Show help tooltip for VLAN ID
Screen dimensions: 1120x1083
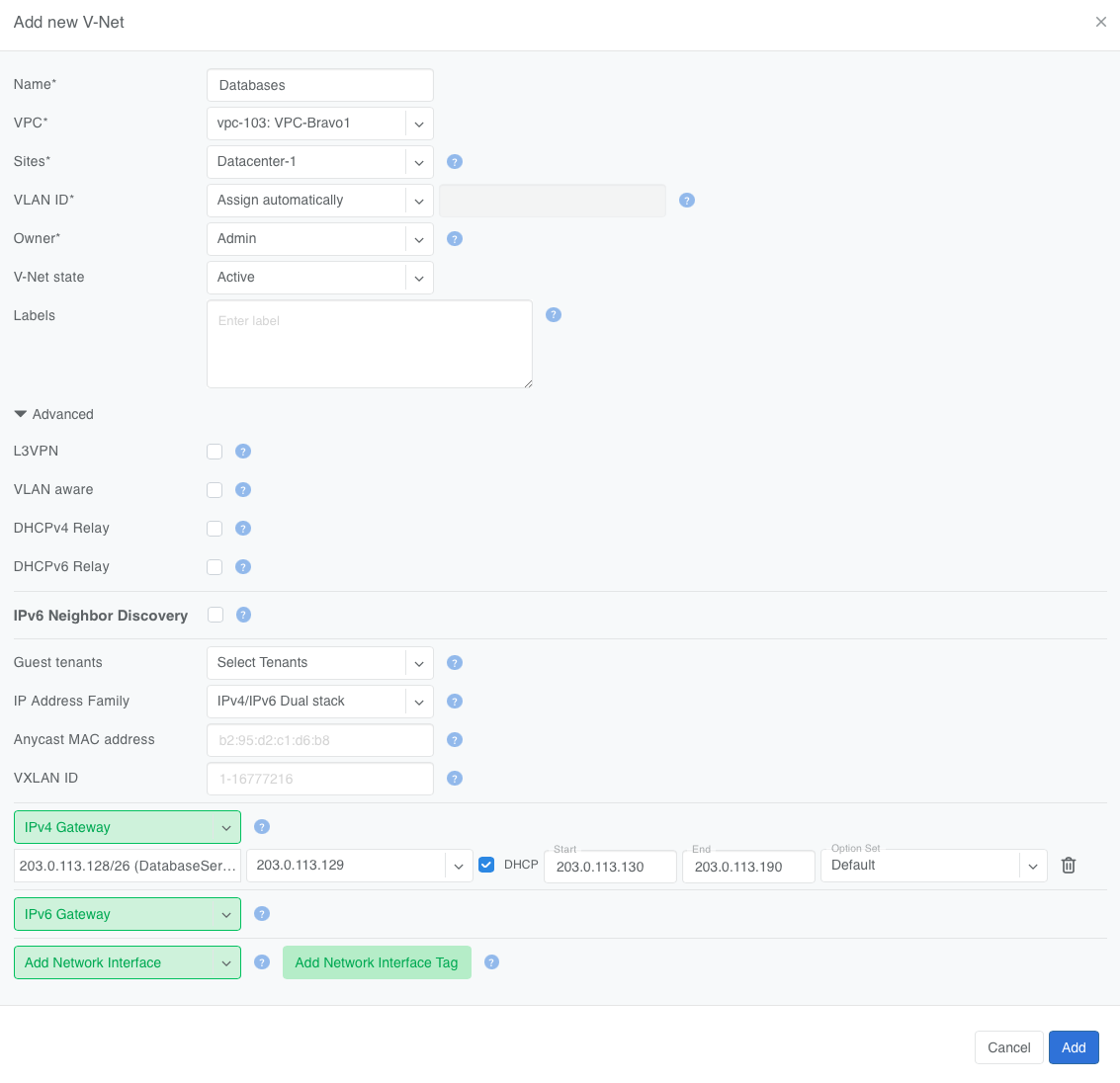coord(686,200)
